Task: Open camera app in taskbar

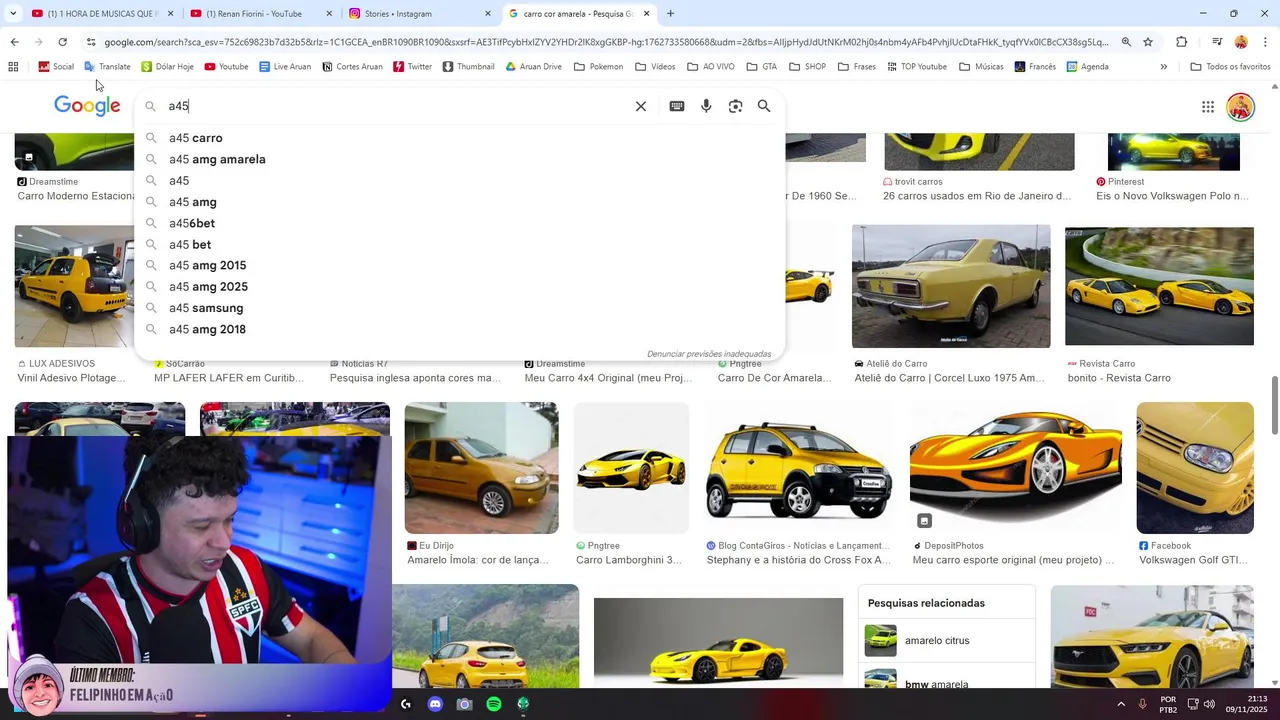Action: pos(464,704)
